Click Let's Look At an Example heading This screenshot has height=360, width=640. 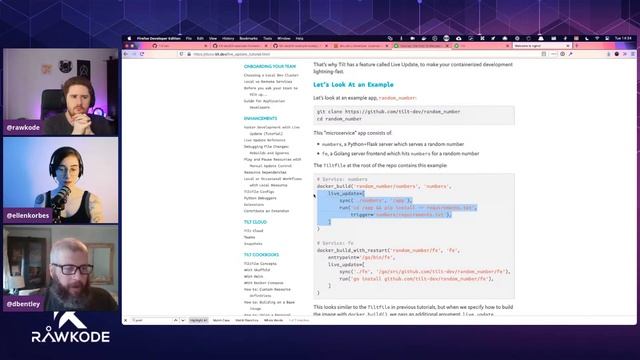click(x=353, y=84)
